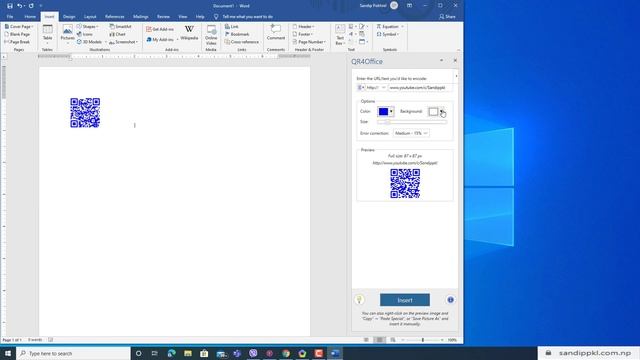Open the Page Number dropdown
The image size is (640, 360).
click(309, 42)
